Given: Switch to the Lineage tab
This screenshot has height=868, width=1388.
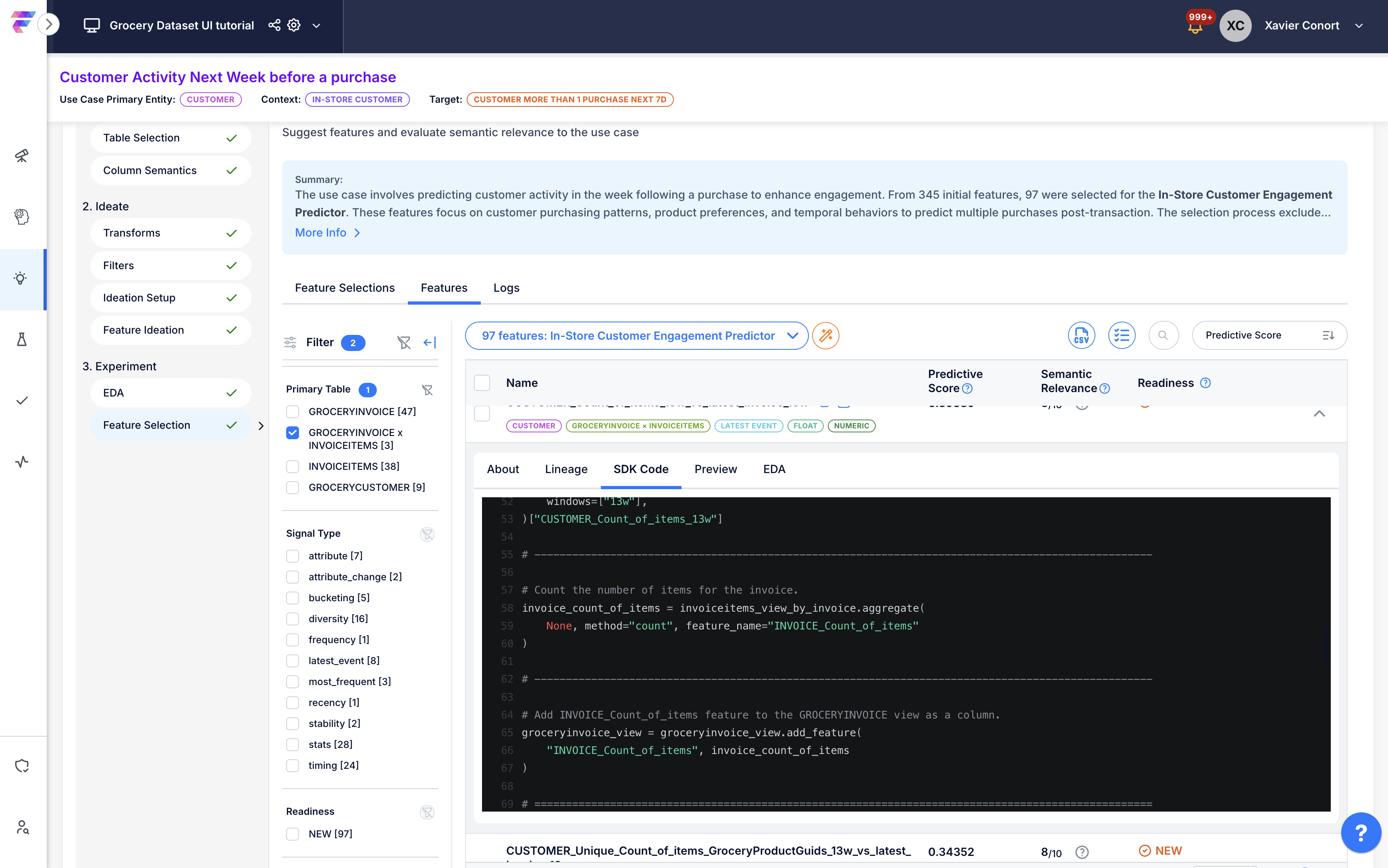Looking at the screenshot, I should click(566, 469).
